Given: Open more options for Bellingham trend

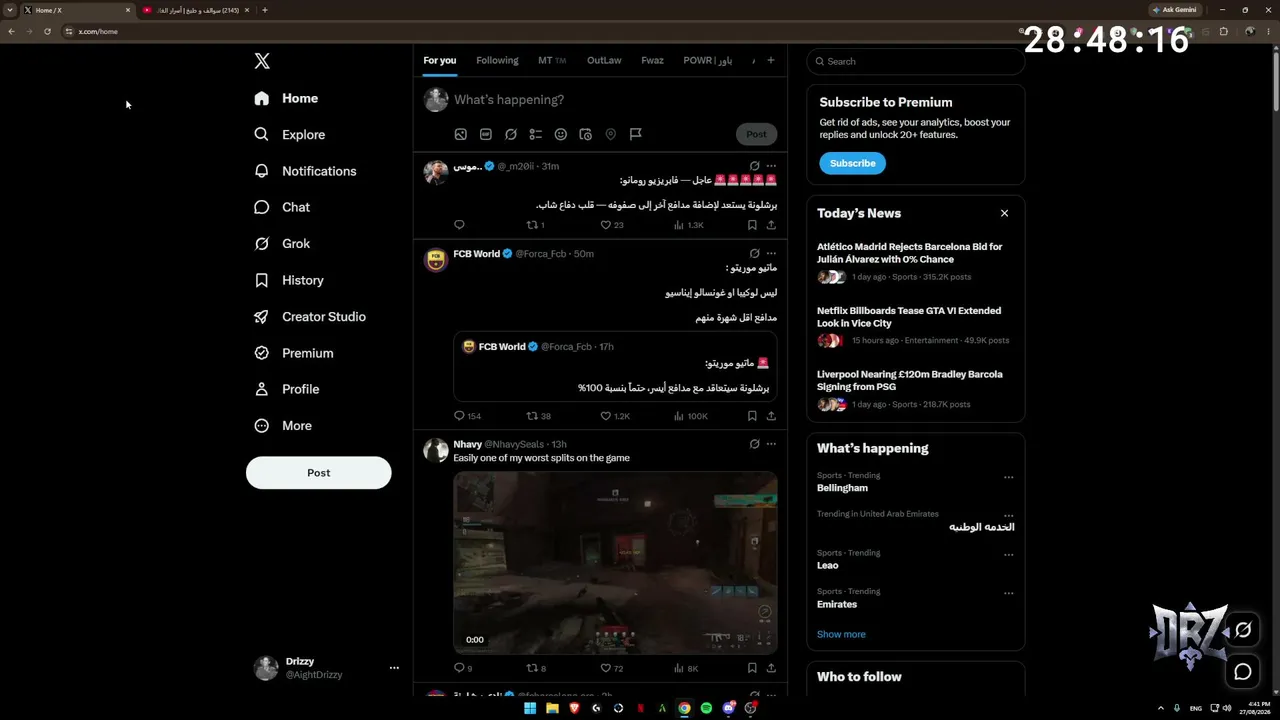Looking at the screenshot, I should click(1008, 478).
